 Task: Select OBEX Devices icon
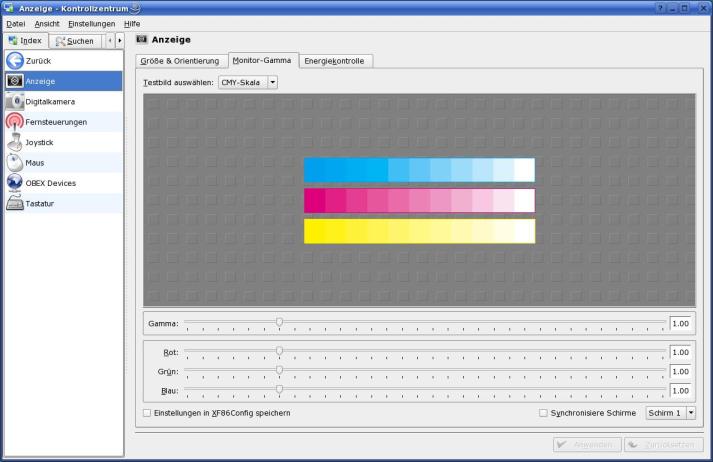(15, 183)
